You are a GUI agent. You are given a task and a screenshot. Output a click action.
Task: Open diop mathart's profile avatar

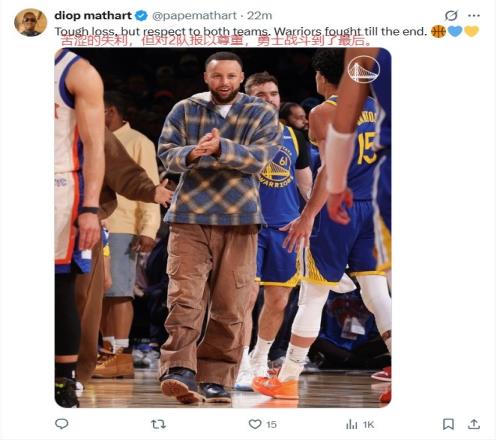tap(31, 22)
